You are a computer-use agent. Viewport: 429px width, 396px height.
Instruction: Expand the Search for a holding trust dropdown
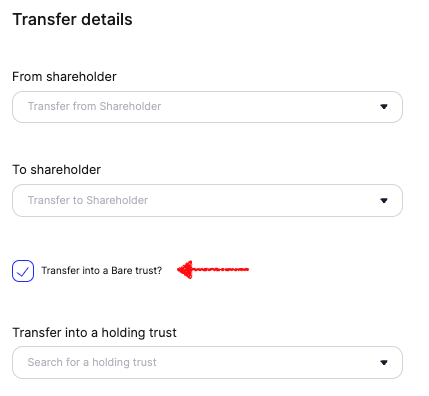click(207, 362)
